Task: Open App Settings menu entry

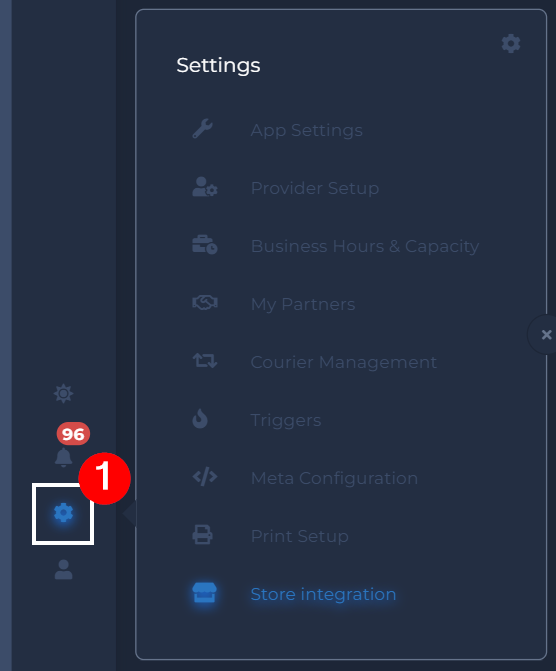Action: tap(306, 130)
